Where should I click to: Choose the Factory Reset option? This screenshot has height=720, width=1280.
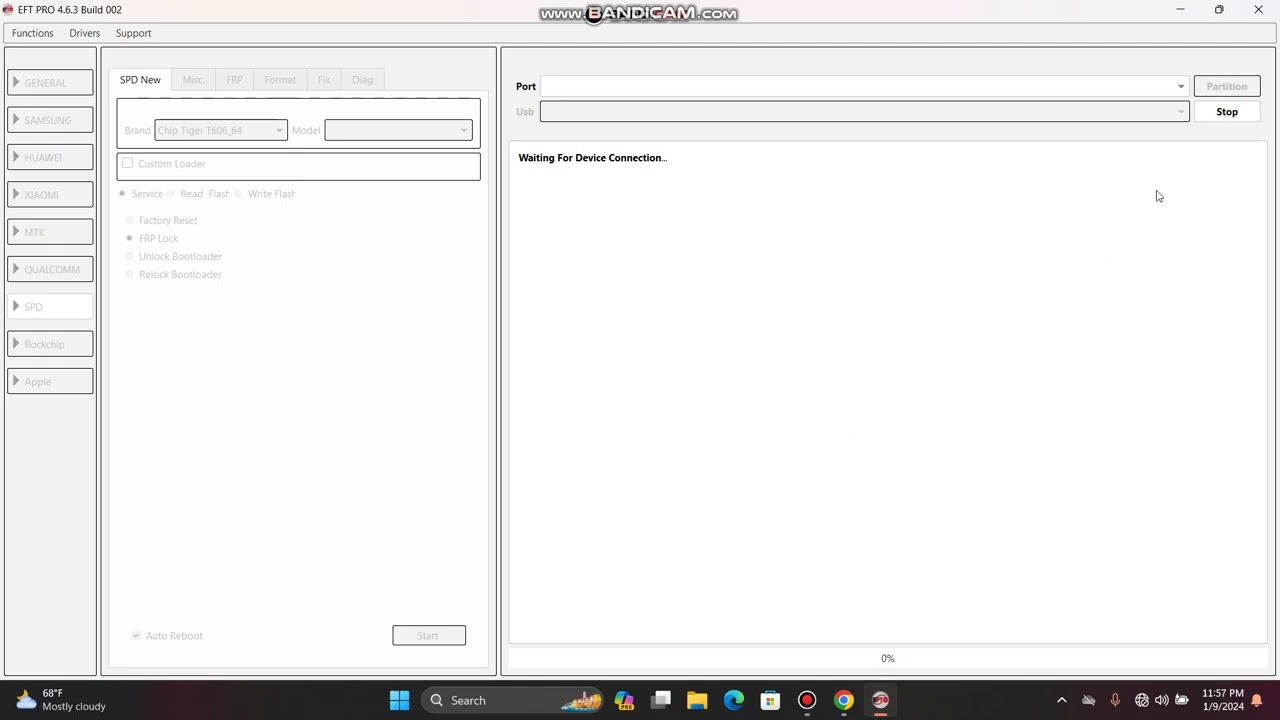129,220
